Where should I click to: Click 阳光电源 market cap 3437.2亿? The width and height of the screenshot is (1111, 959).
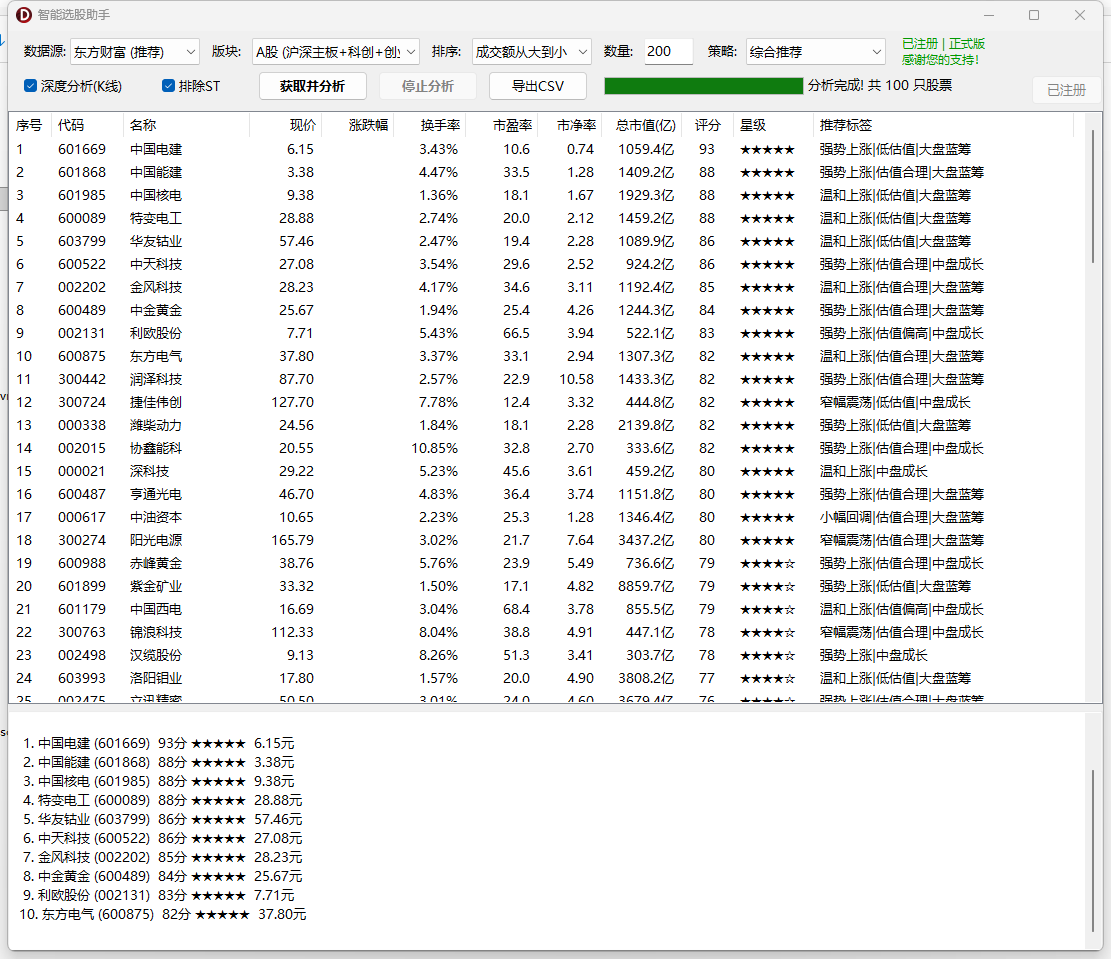(645, 540)
